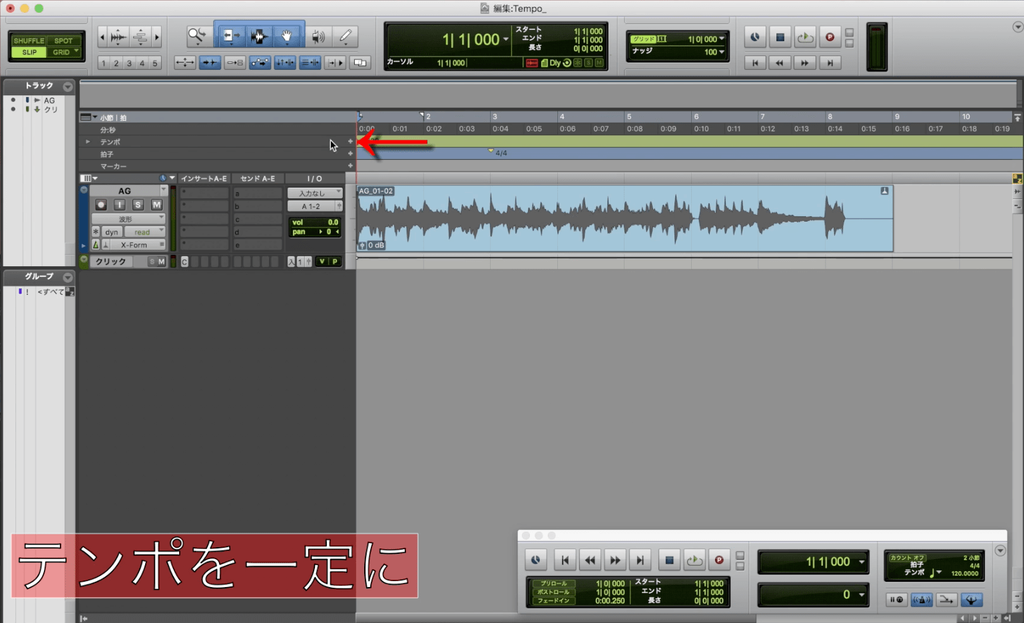Toggle Zoom Toggle button below tools
The width and height of the screenshot is (1024, 623).
pos(185,63)
